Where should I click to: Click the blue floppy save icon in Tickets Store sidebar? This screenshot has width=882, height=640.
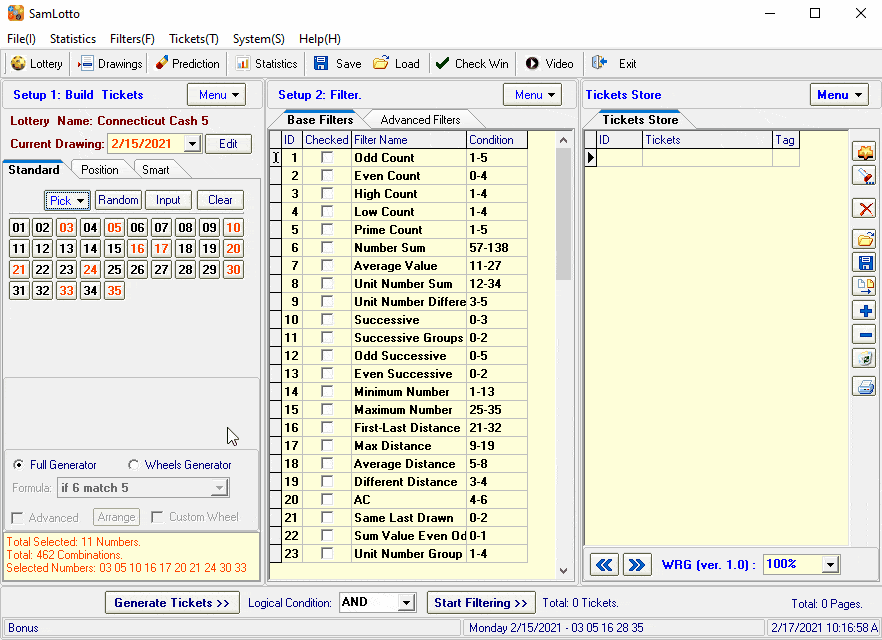point(865,263)
